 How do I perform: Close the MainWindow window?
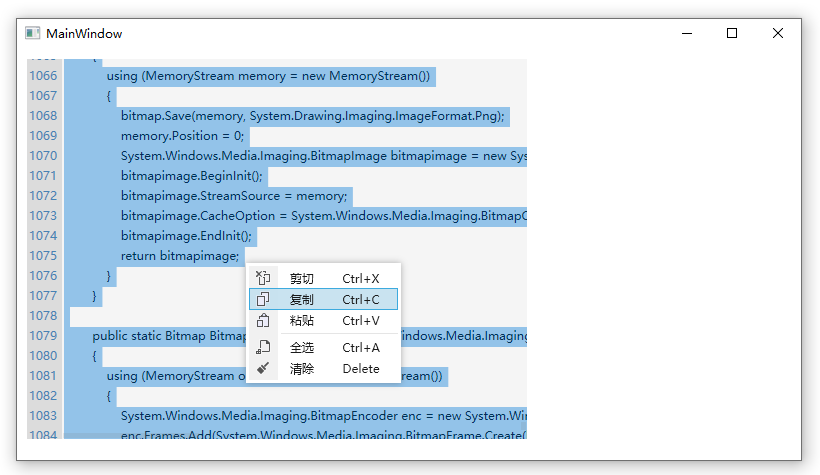click(x=778, y=33)
